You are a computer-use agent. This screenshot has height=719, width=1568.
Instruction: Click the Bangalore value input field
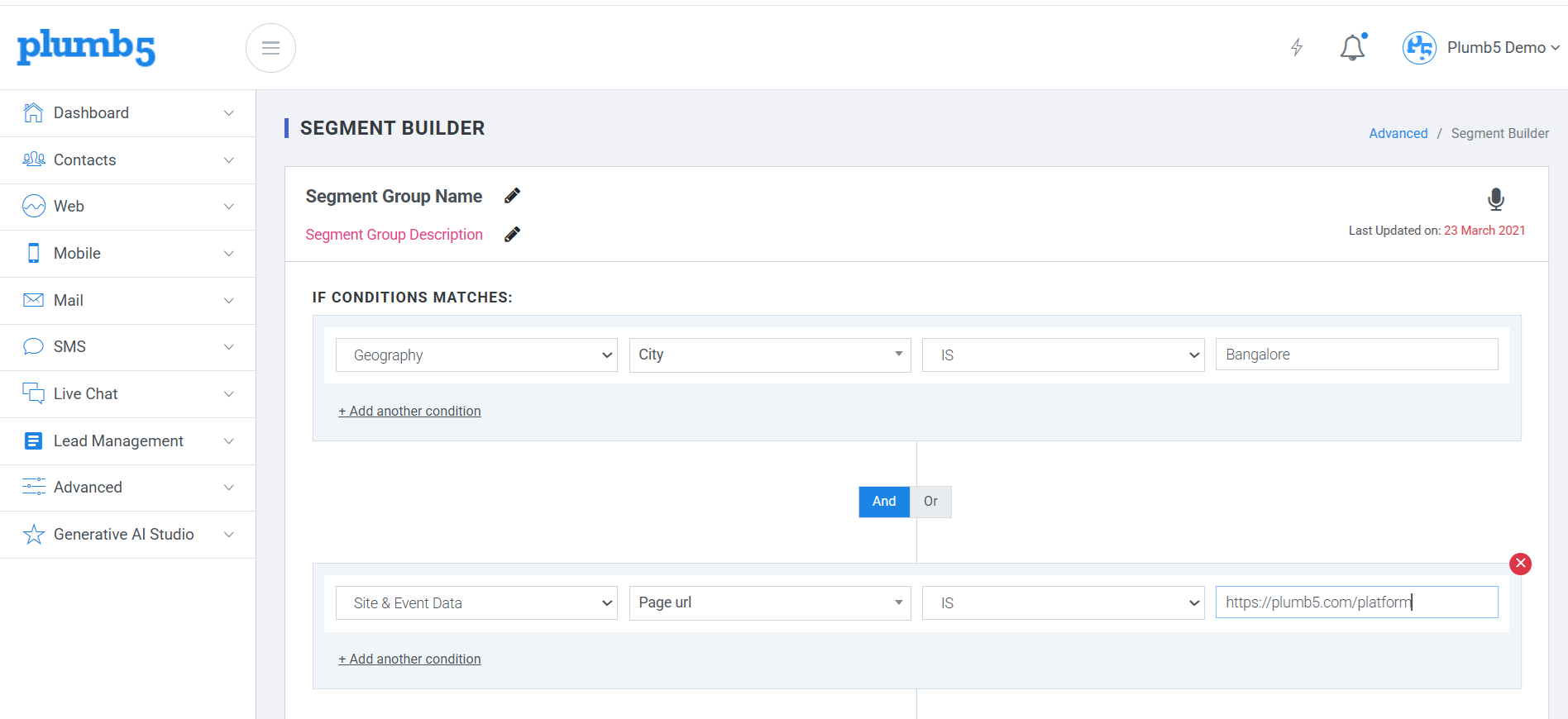pyautogui.click(x=1356, y=355)
